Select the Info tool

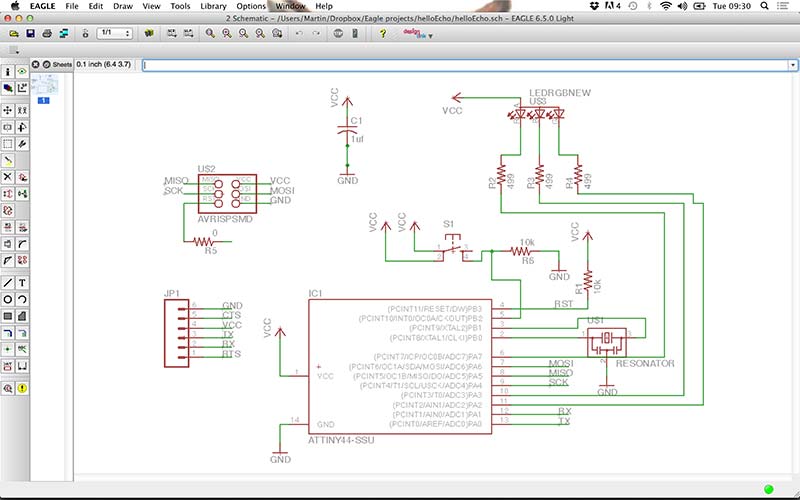pyautogui.click(x=8, y=72)
